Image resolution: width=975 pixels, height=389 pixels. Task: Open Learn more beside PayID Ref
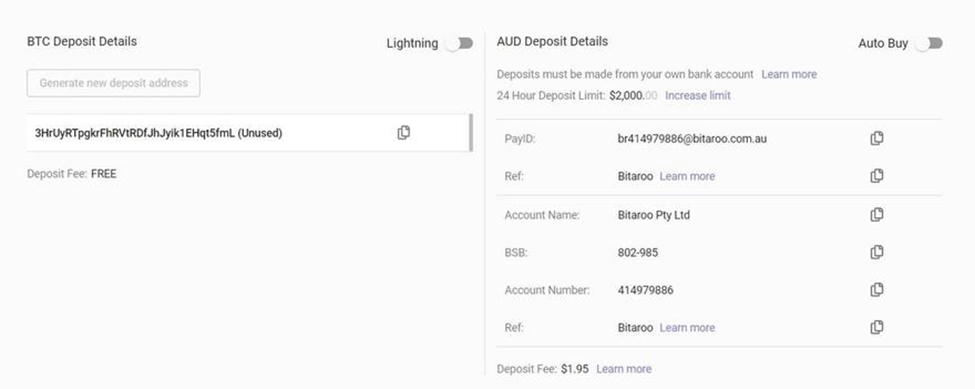click(687, 176)
